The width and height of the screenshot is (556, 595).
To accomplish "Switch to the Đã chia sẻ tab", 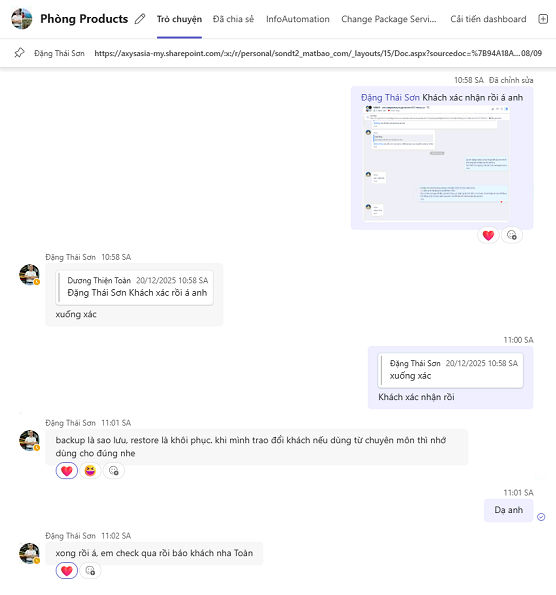I will click(x=233, y=19).
